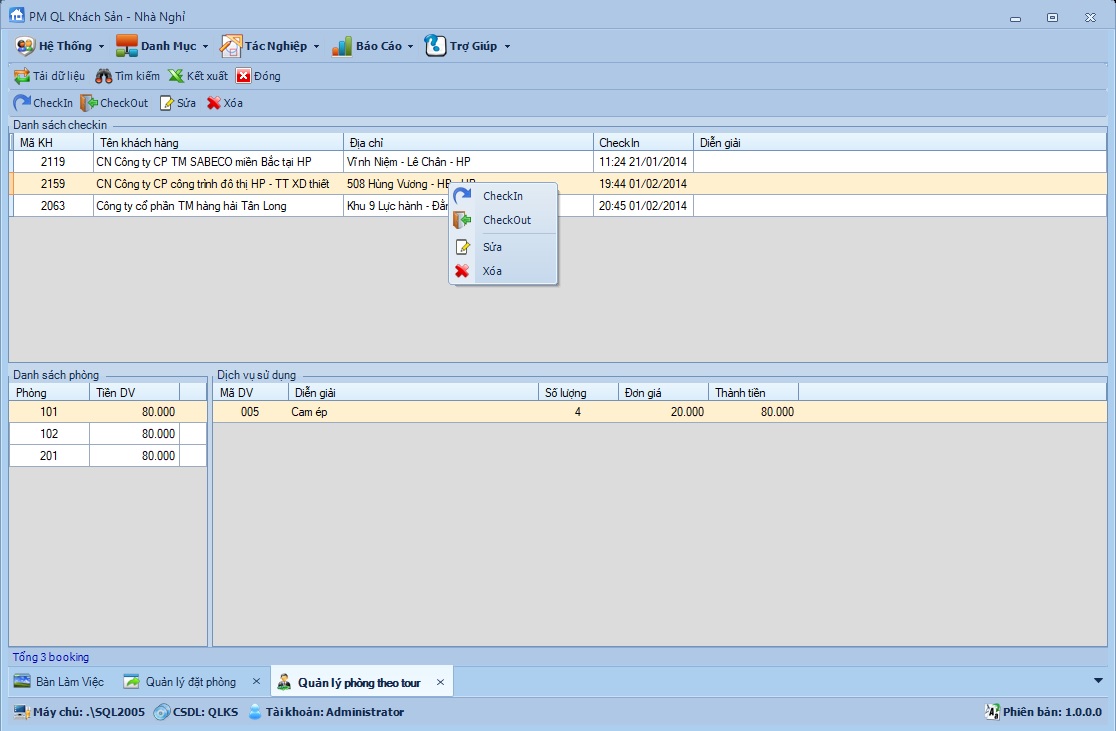Click the CheckOut toolbar door icon
The height and width of the screenshot is (731, 1116).
[x=88, y=103]
